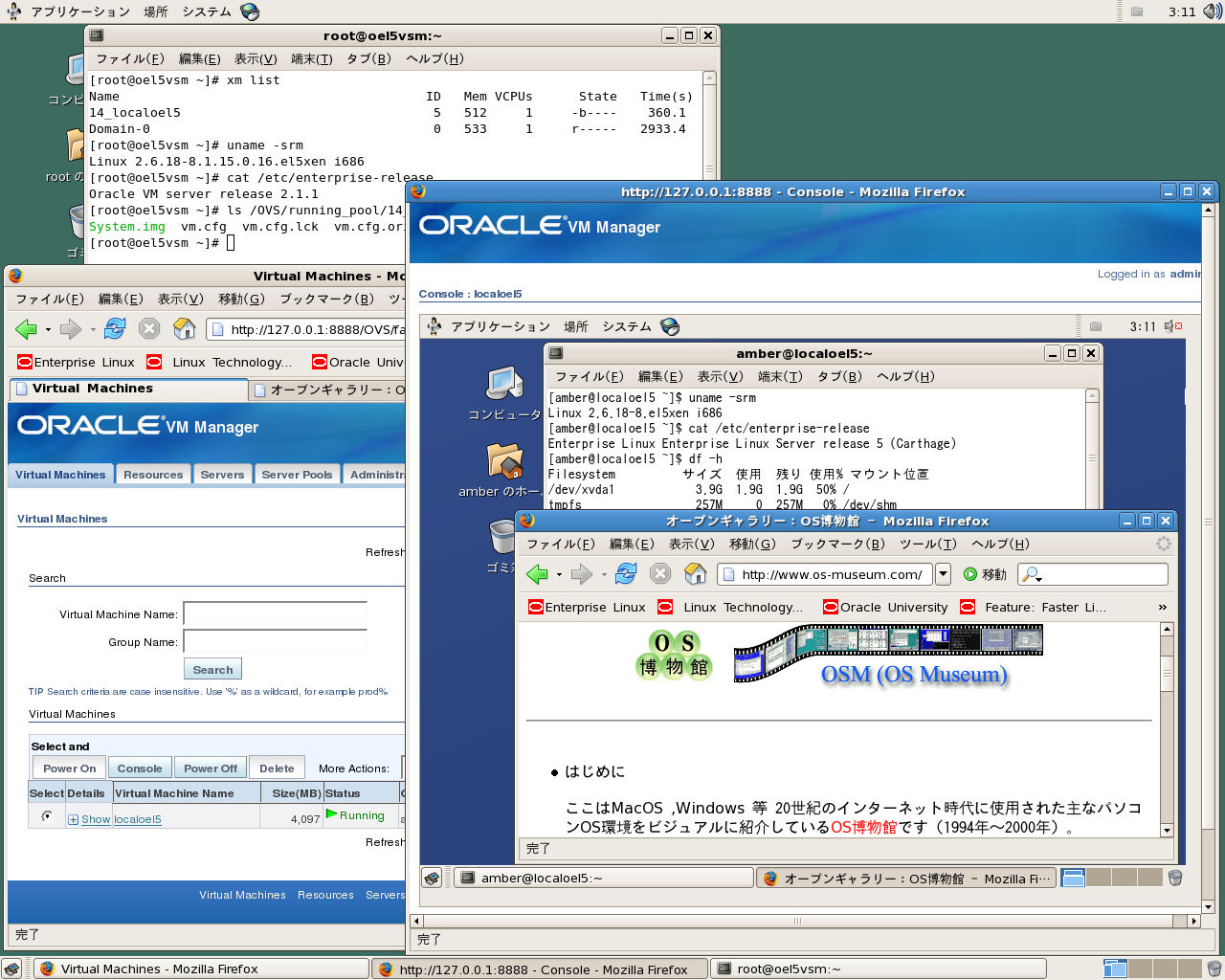Select the localoel5 radio button
This screenshot has width=1225, height=980.
46,816
